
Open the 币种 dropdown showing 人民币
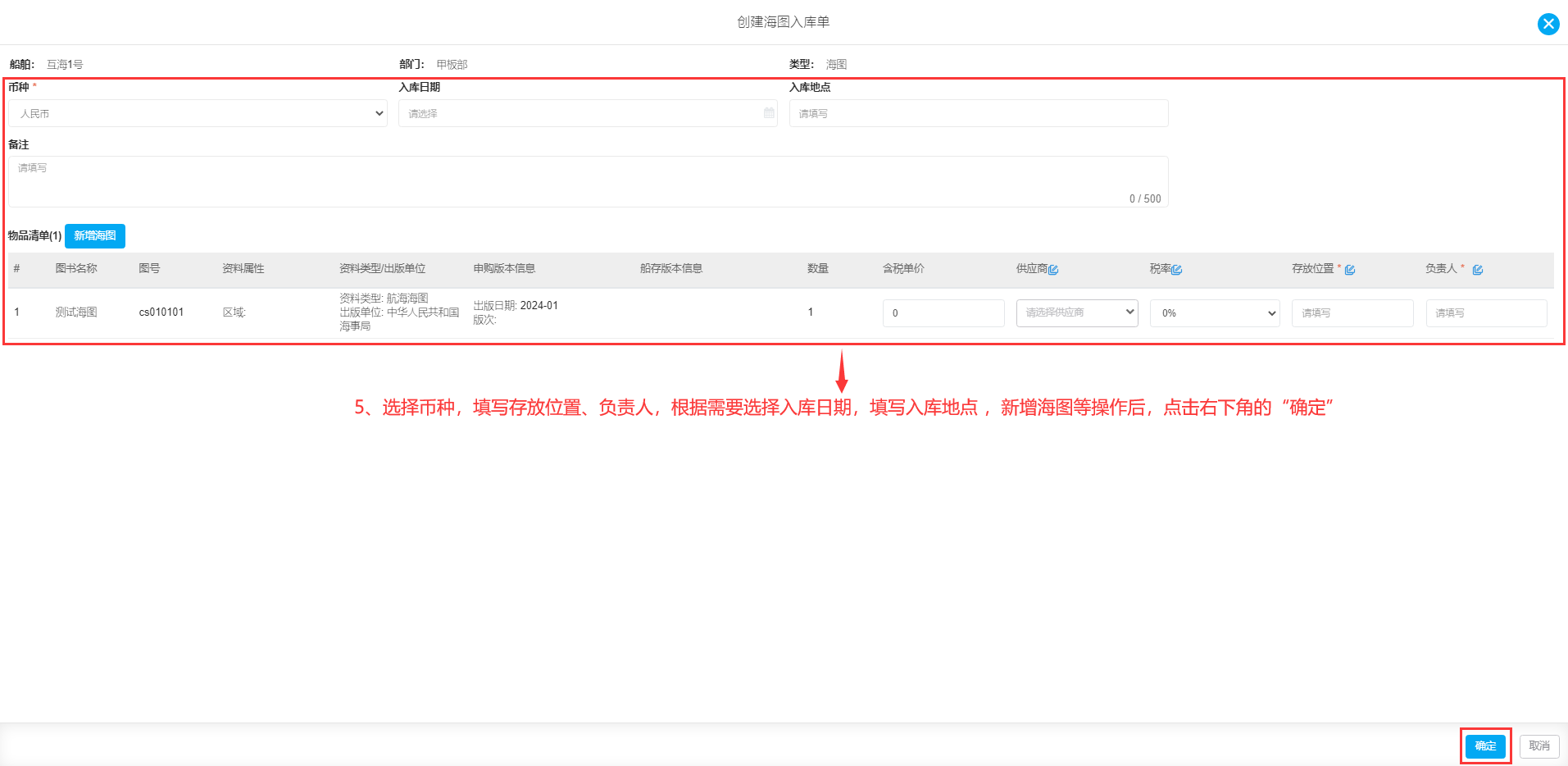198,113
